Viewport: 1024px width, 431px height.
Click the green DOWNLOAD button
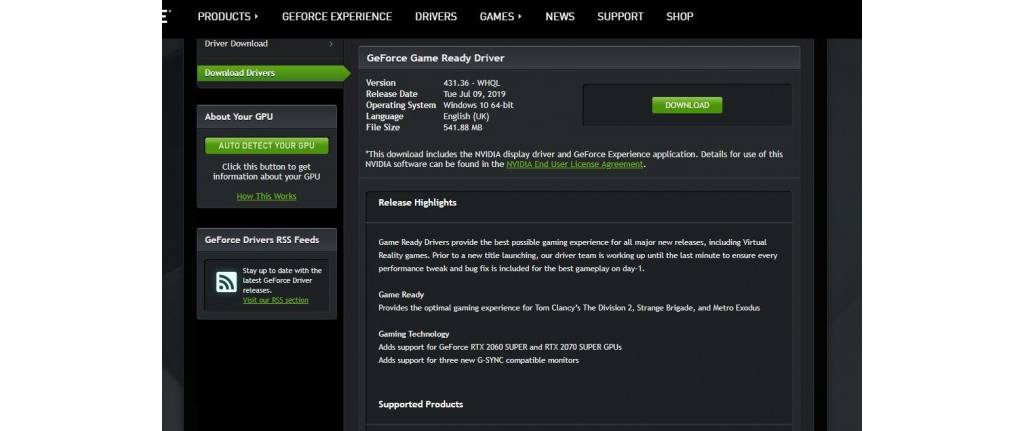687,105
